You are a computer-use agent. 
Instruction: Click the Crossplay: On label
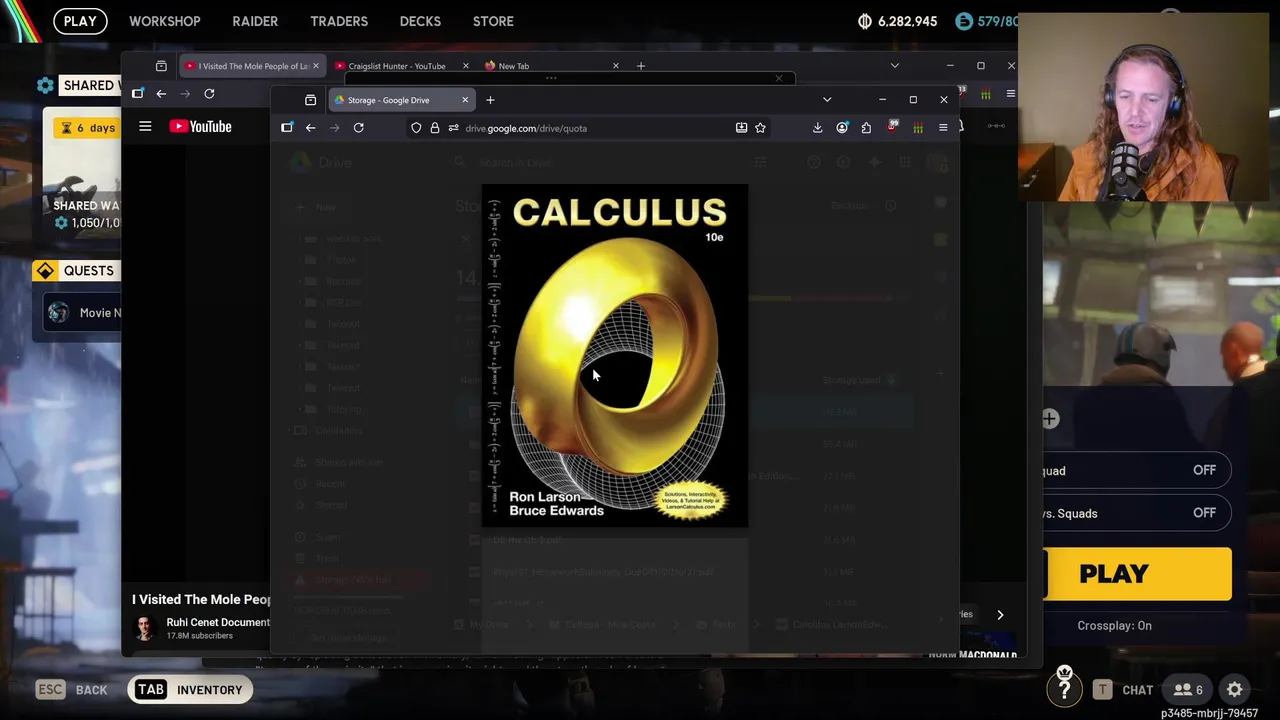click(1115, 626)
